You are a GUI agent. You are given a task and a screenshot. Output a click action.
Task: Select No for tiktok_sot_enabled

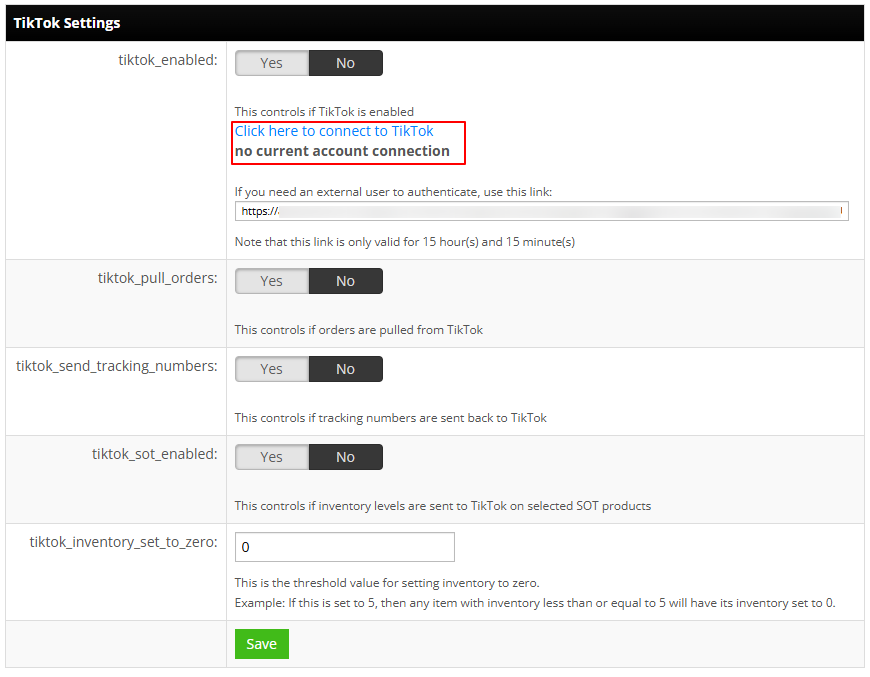click(x=346, y=457)
